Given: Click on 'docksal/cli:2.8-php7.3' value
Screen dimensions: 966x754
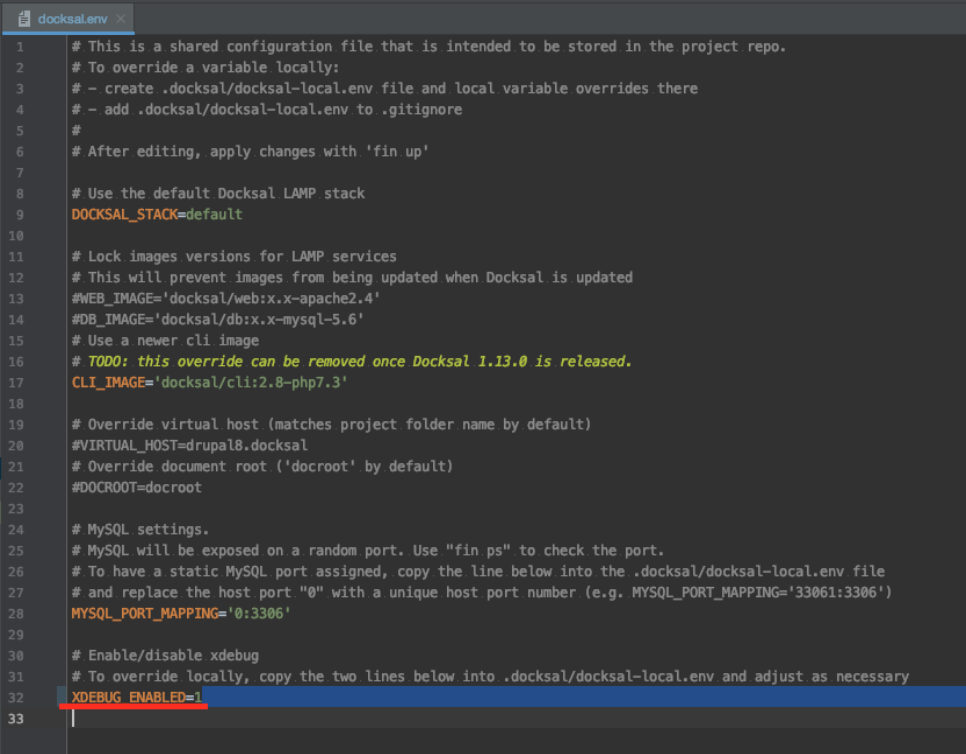Looking at the screenshot, I should point(251,383).
